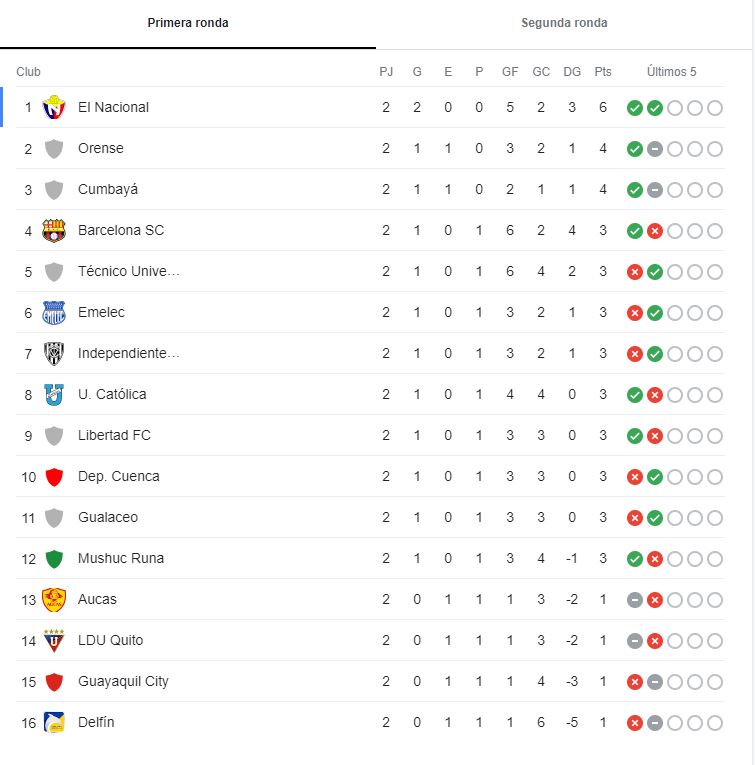Click Barcelona SC's red loss indicator

pyautogui.click(x=655, y=231)
